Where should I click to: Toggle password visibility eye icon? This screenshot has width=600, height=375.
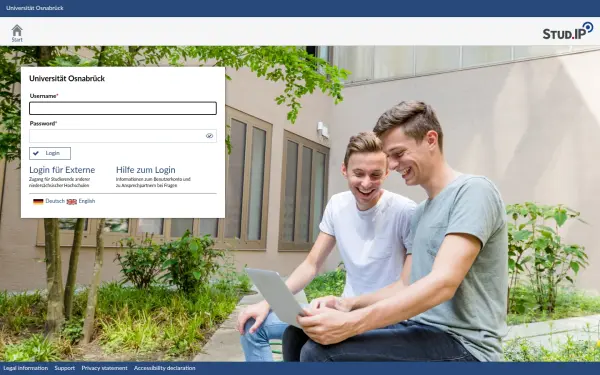pos(209,136)
